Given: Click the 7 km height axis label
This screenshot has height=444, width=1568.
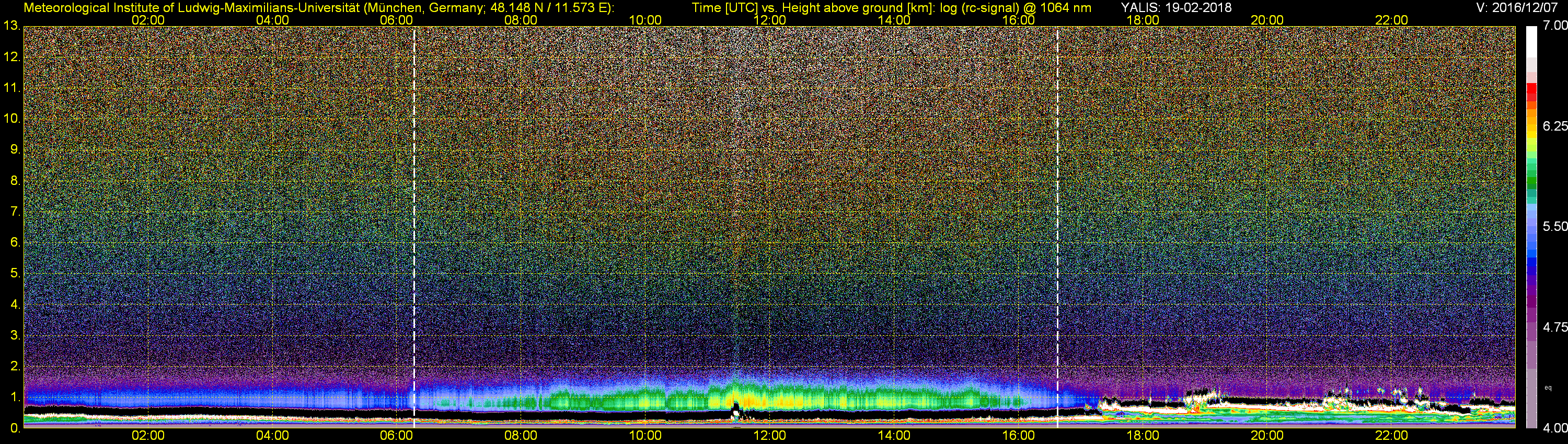Looking at the screenshot, I should (x=15, y=212).
